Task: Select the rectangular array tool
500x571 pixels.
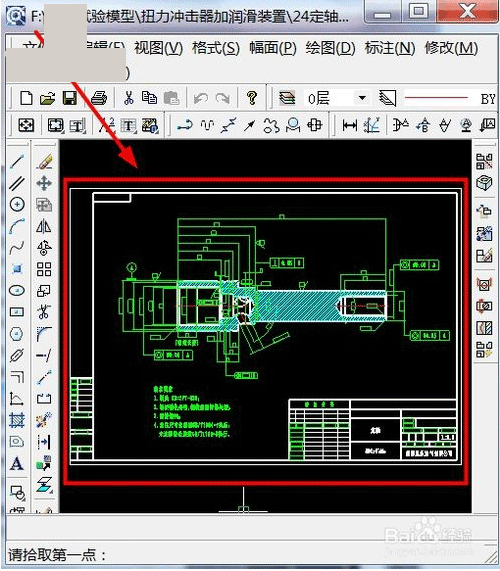Action: point(44,269)
